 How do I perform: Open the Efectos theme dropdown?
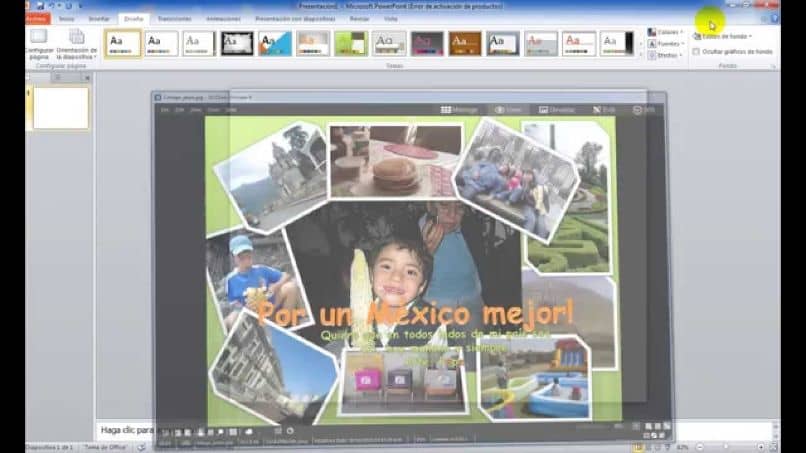click(x=665, y=56)
